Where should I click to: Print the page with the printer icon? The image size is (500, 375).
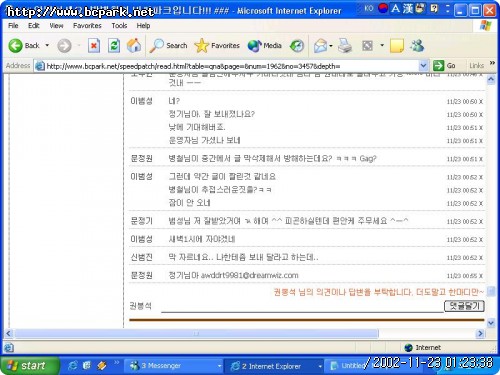(345, 46)
